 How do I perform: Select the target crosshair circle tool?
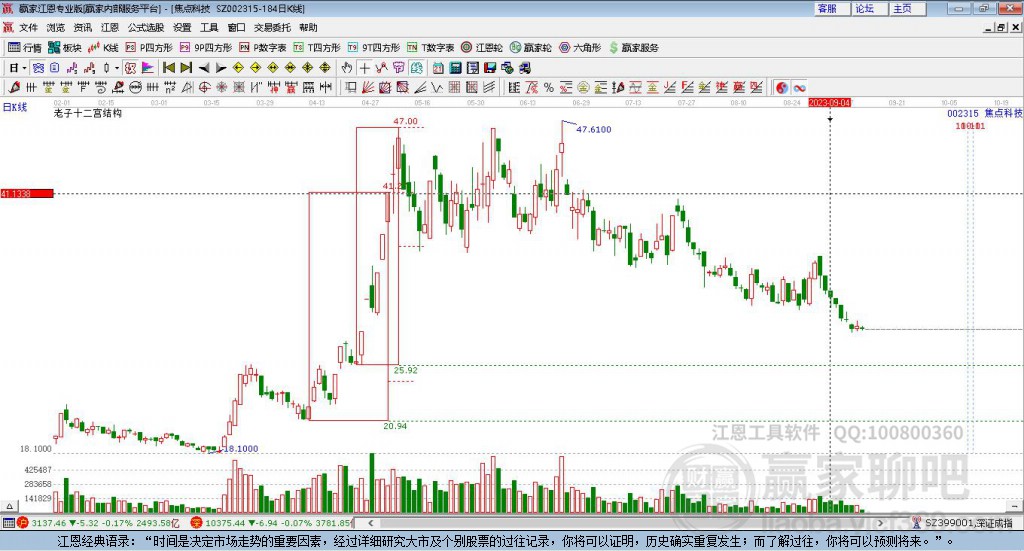(204, 87)
